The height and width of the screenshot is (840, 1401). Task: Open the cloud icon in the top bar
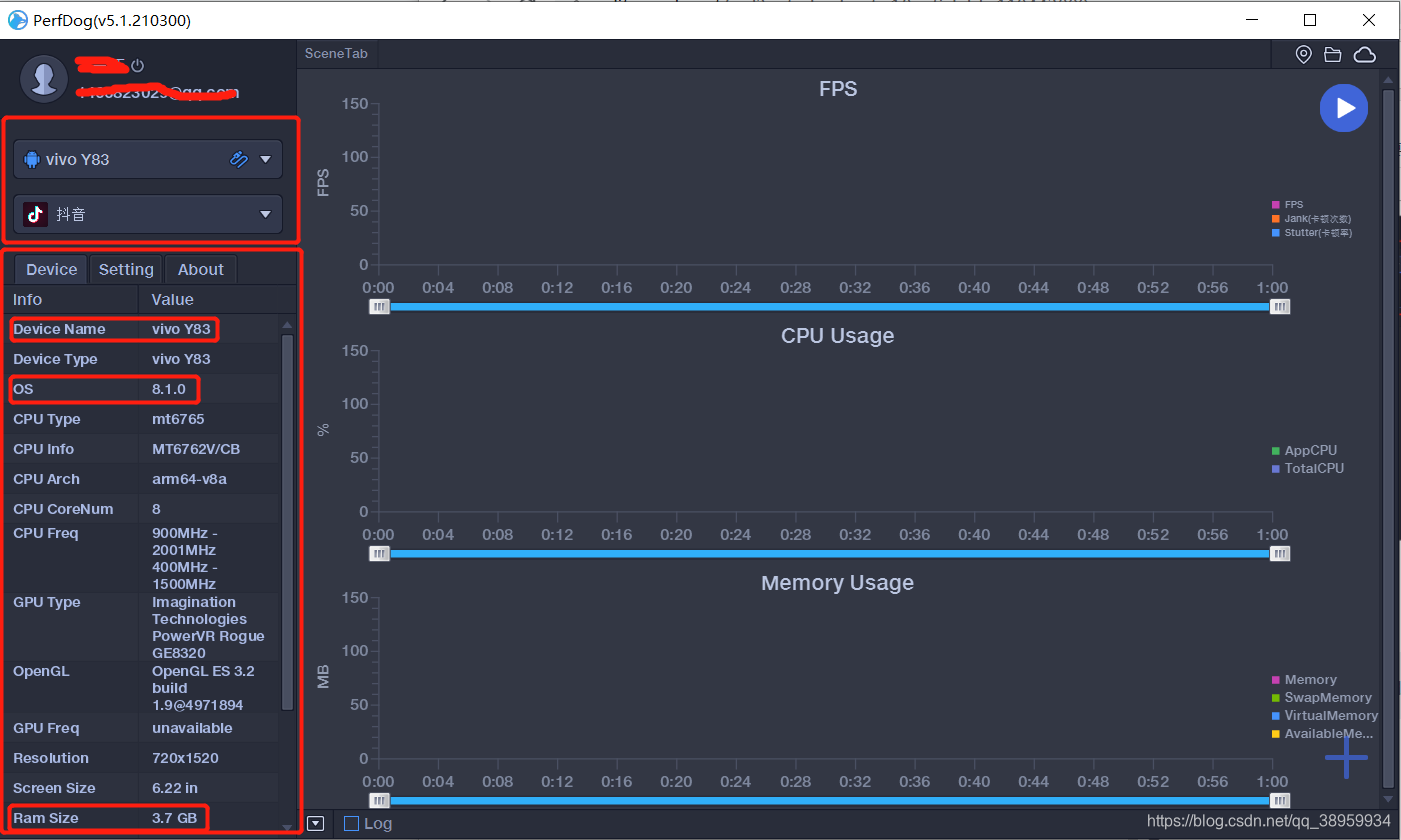(x=1364, y=54)
